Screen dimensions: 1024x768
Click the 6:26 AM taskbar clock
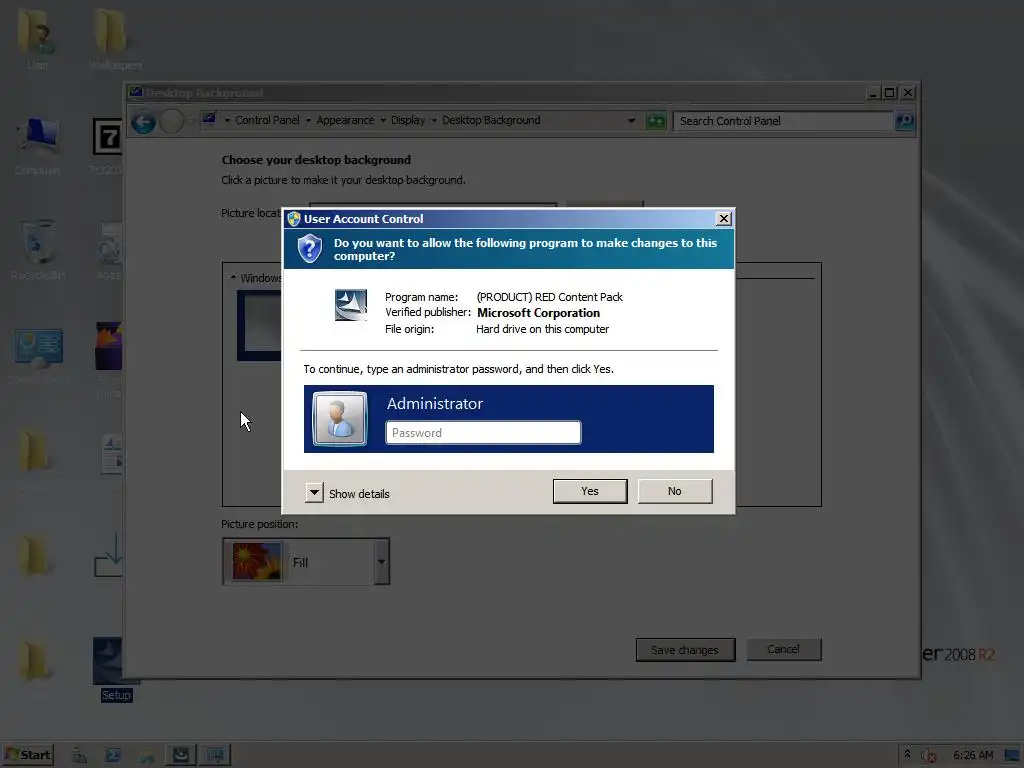point(973,755)
